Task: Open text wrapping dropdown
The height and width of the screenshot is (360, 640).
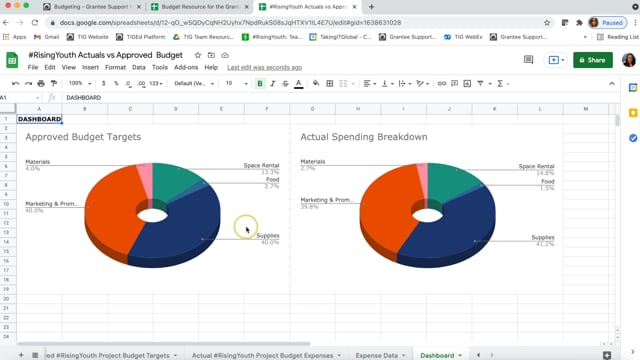Action: (404, 84)
